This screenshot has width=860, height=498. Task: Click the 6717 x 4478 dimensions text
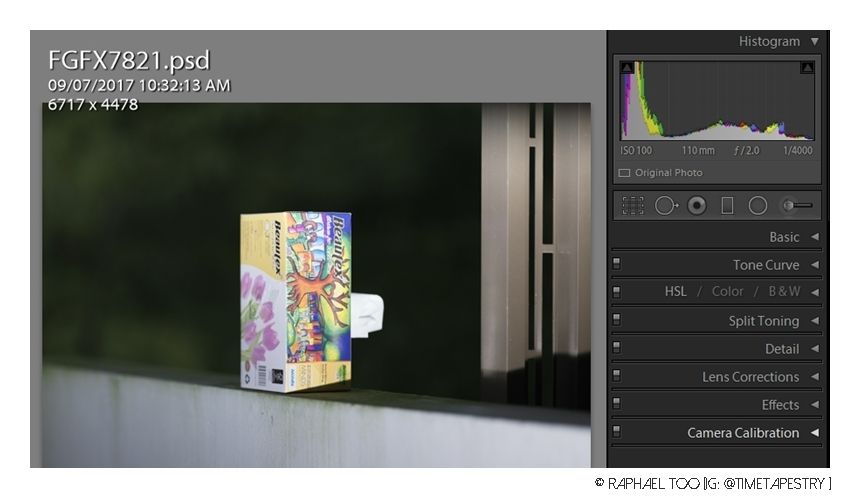point(93,104)
